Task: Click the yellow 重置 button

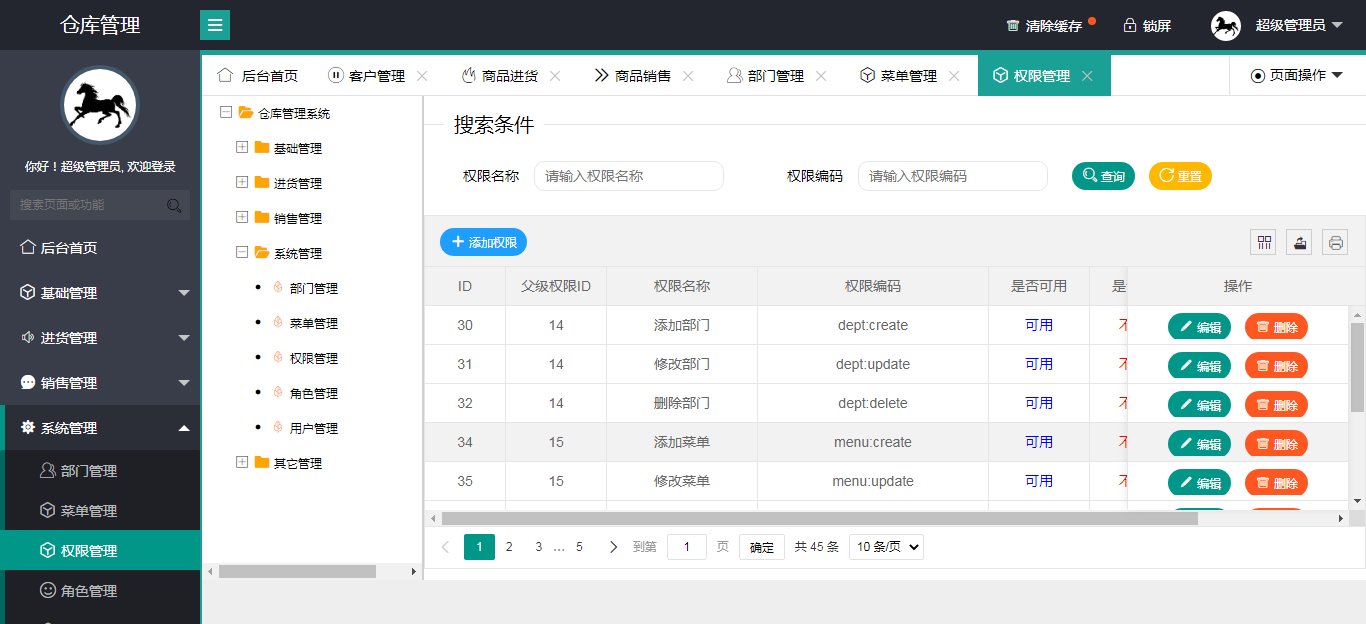Action: (x=1179, y=176)
